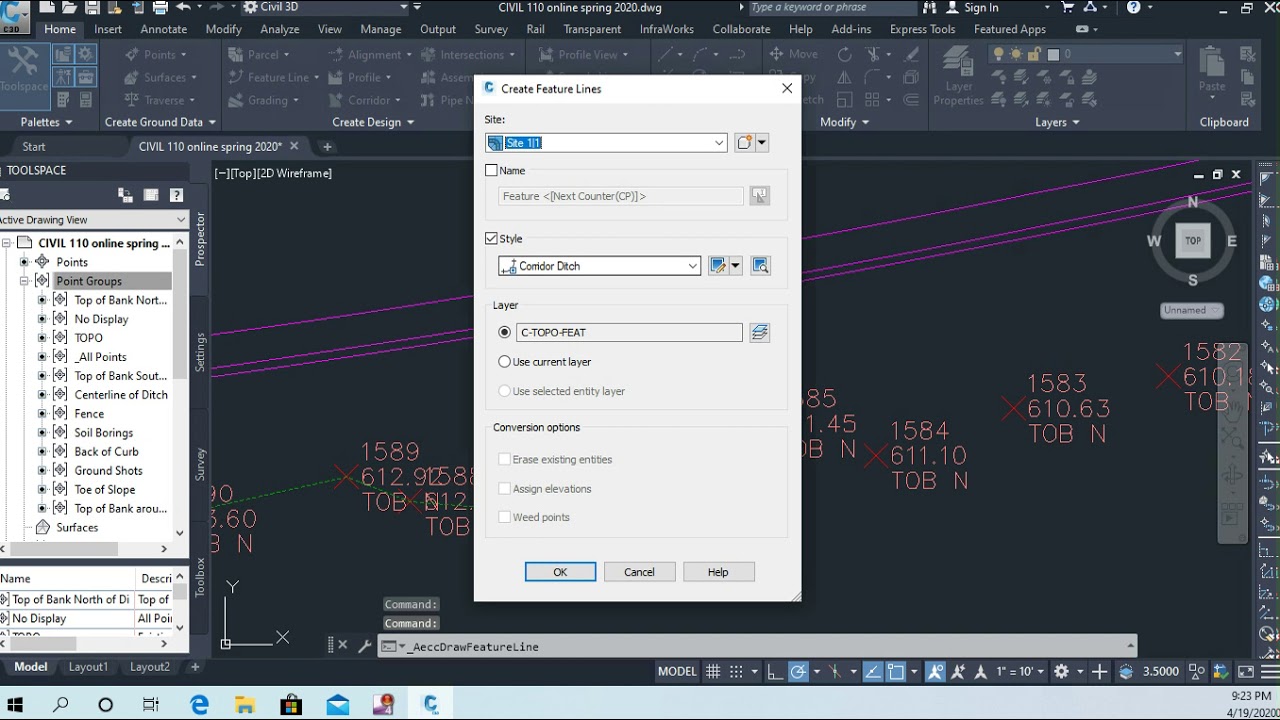Open the Prospector toolspace tab
The height and width of the screenshot is (720, 1280).
click(200, 239)
